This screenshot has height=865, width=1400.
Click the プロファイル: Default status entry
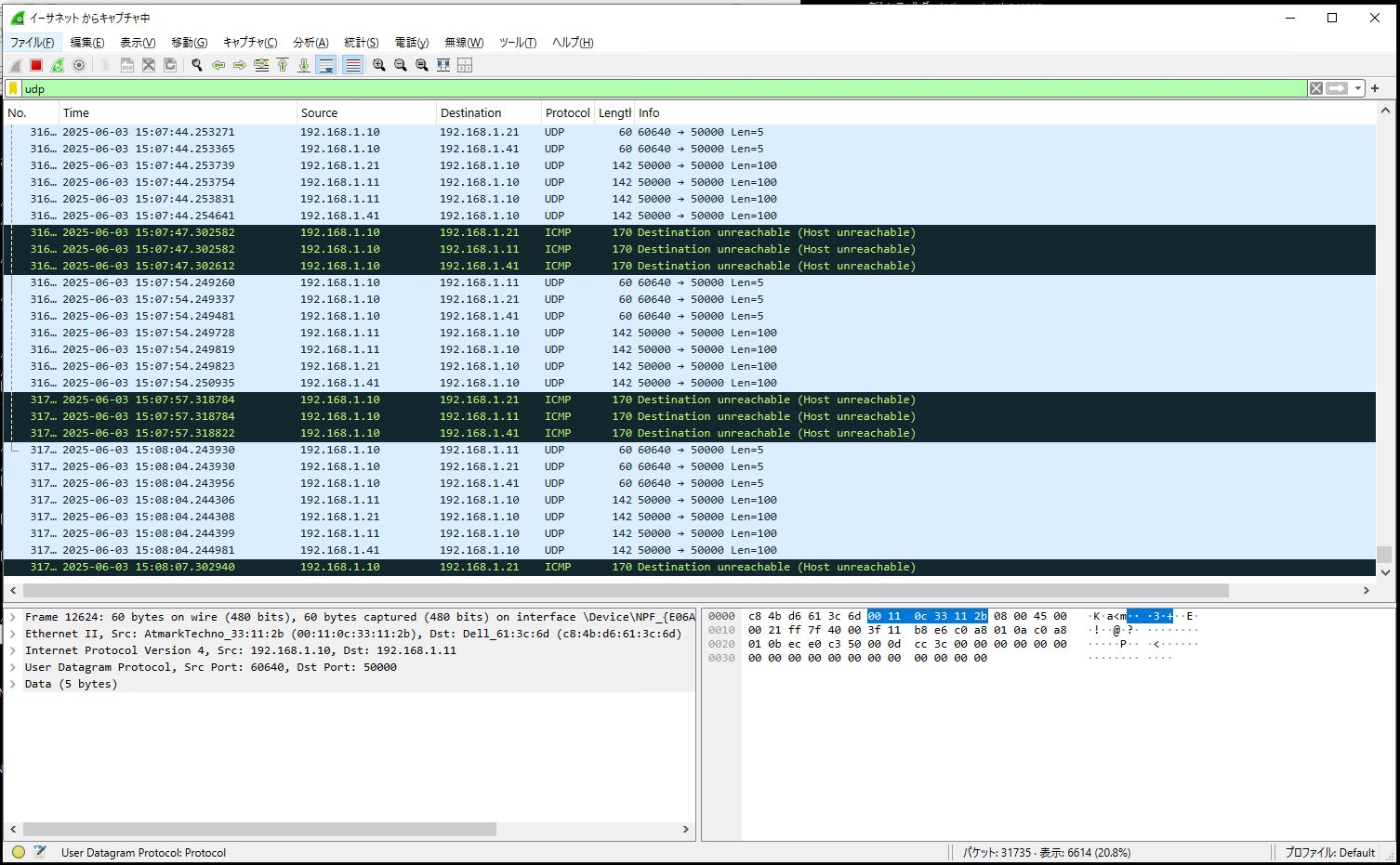click(x=1329, y=852)
